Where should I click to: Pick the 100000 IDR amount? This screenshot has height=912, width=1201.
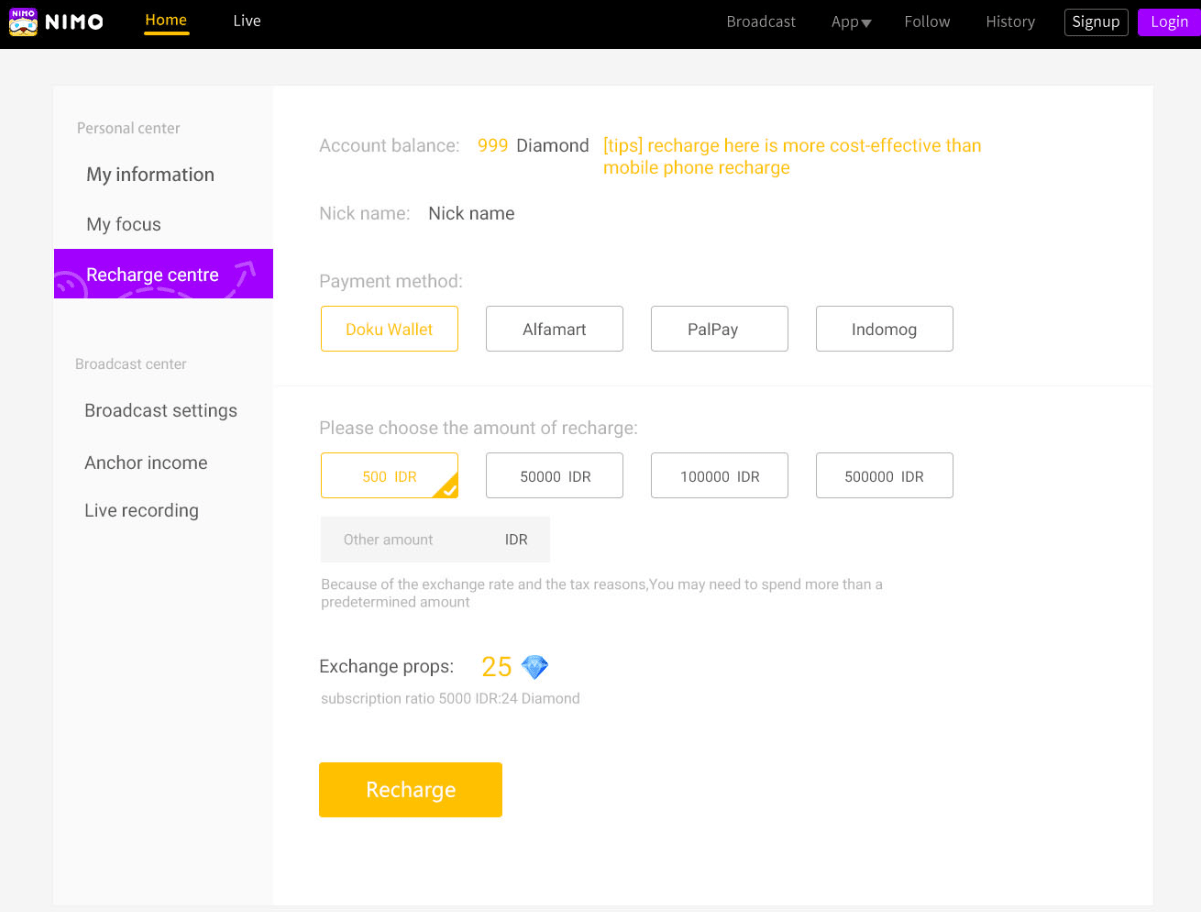tap(719, 476)
